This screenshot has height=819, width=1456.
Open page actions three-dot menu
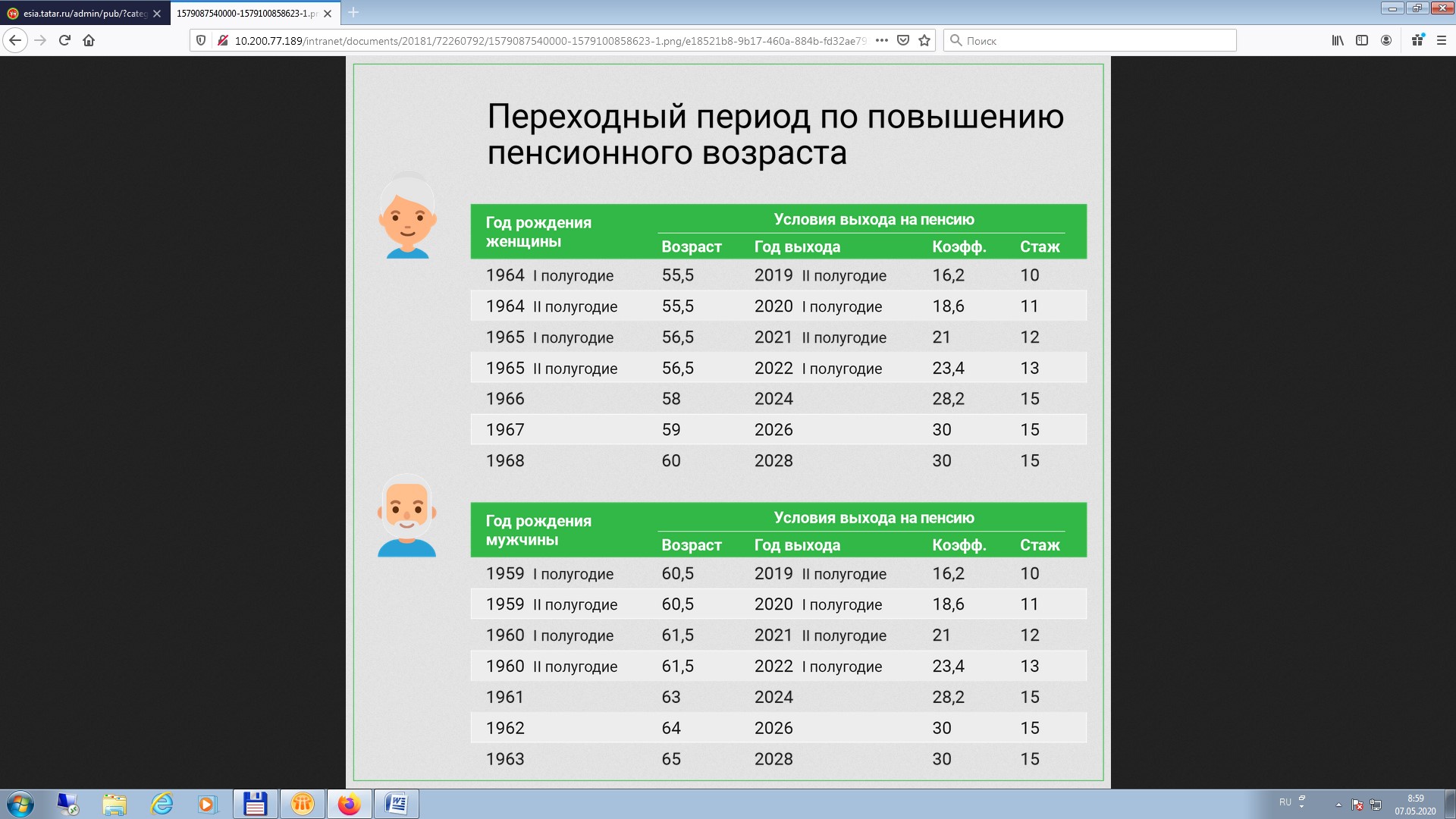click(x=881, y=40)
